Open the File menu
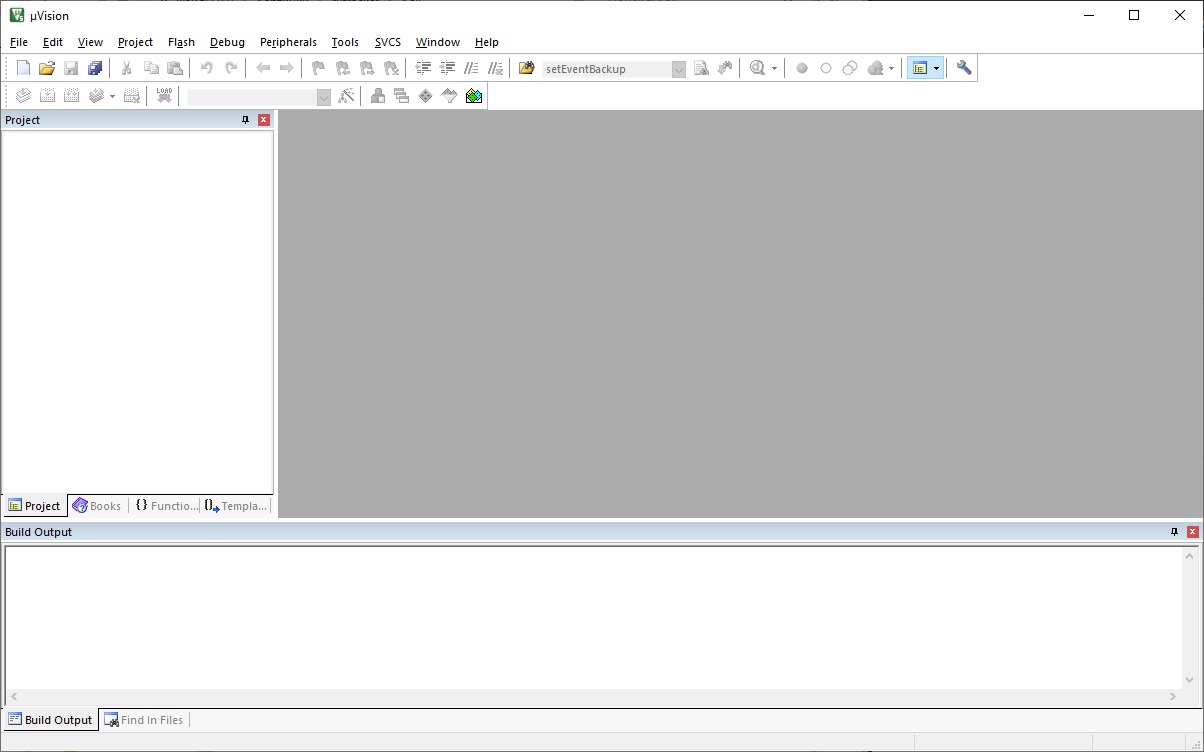The image size is (1204, 752). coord(19,42)
